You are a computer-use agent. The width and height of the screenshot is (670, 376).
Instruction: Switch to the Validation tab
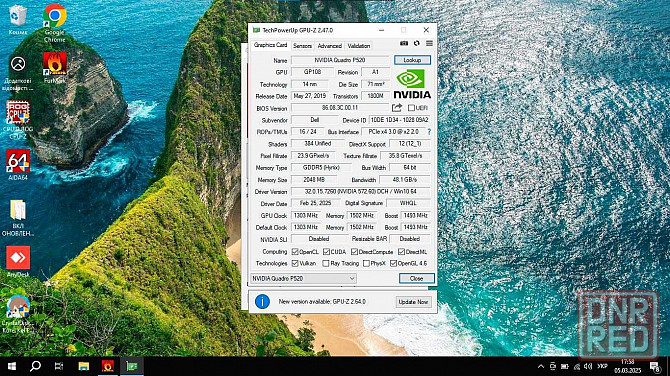[359, 46]
